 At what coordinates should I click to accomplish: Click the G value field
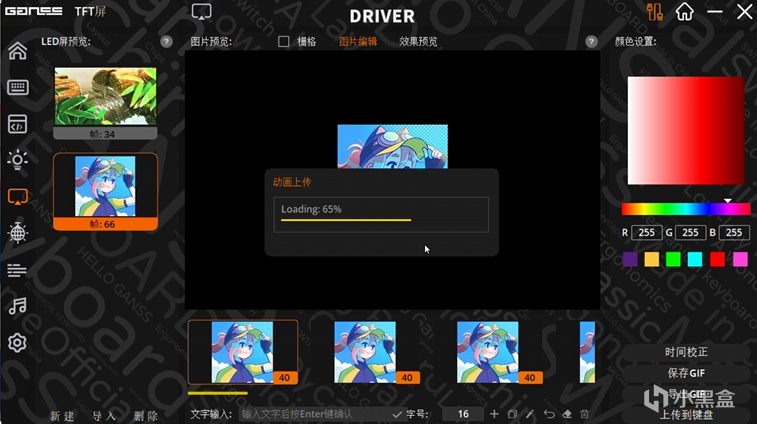[690, 233]
